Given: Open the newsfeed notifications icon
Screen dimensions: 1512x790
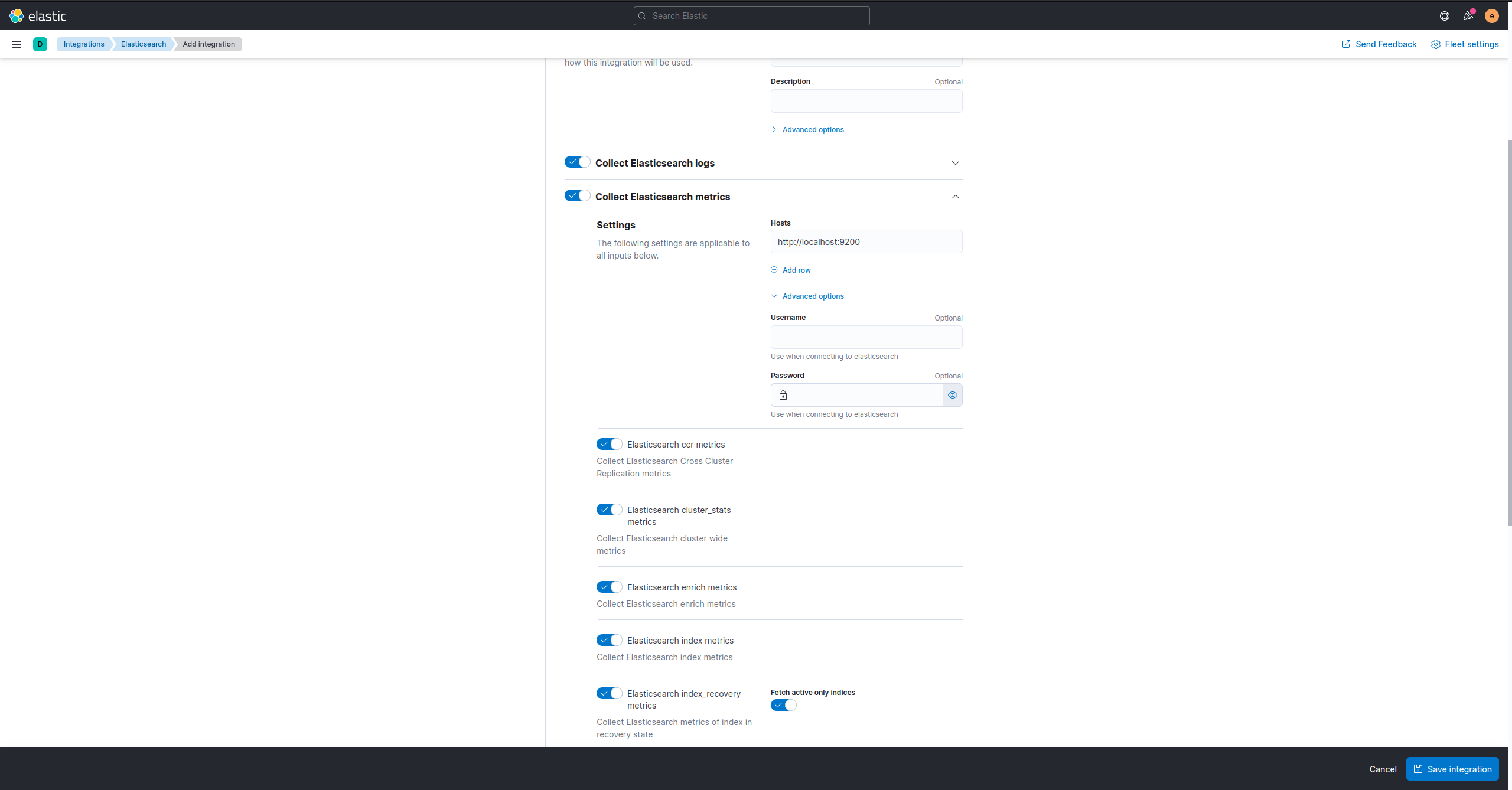Looking at the screenshot, I should pos(1468,16).
